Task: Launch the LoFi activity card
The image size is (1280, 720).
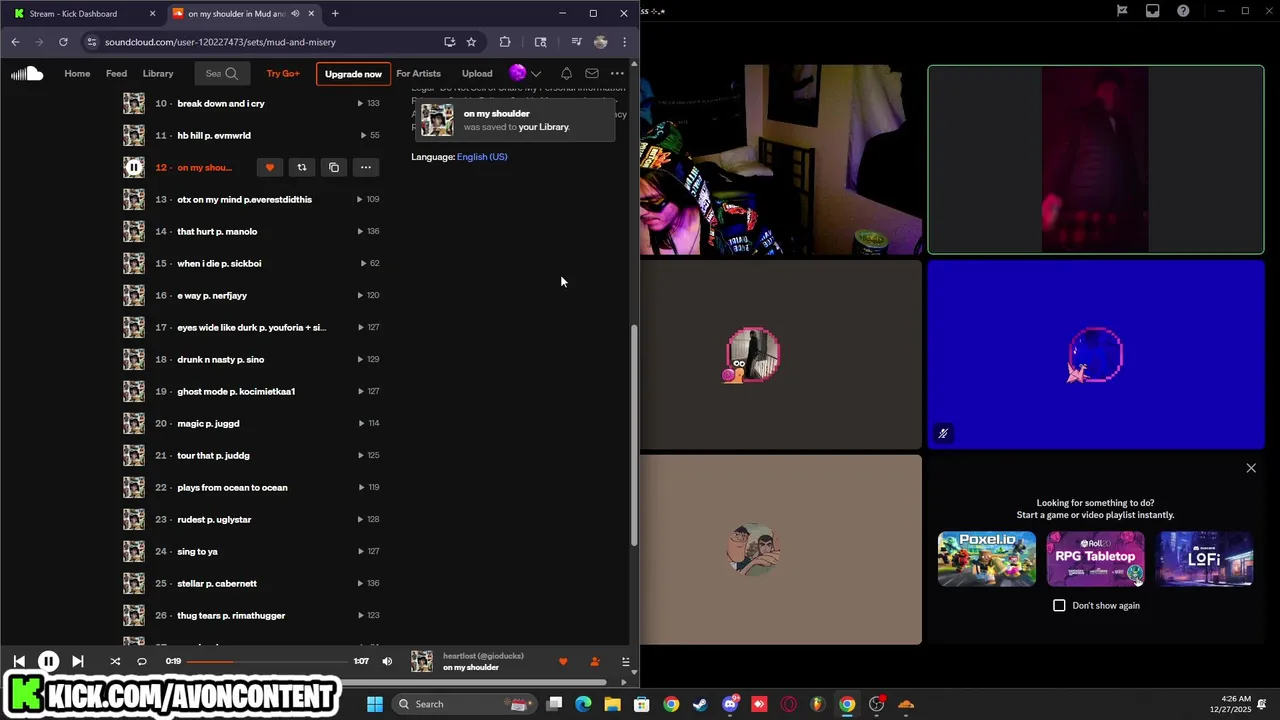Action: coord(1204,558)
